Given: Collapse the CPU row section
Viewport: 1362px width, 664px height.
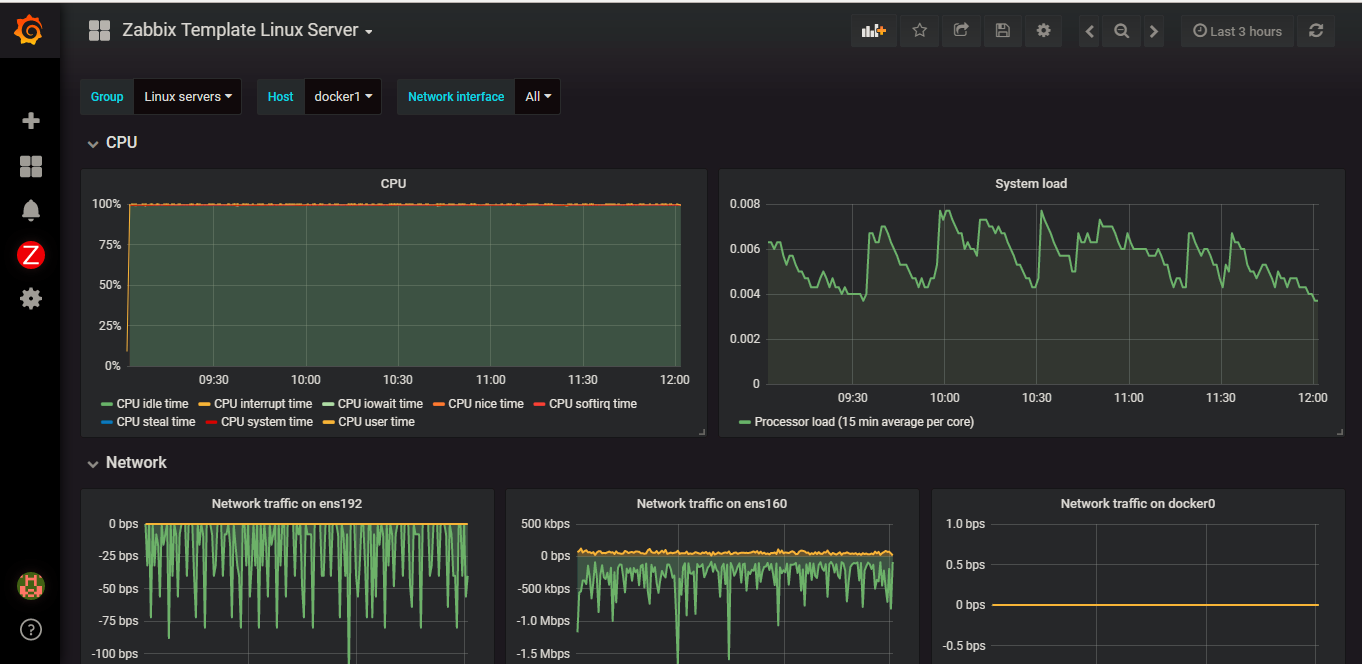Looking at the screenshot, I should (120, 143).
